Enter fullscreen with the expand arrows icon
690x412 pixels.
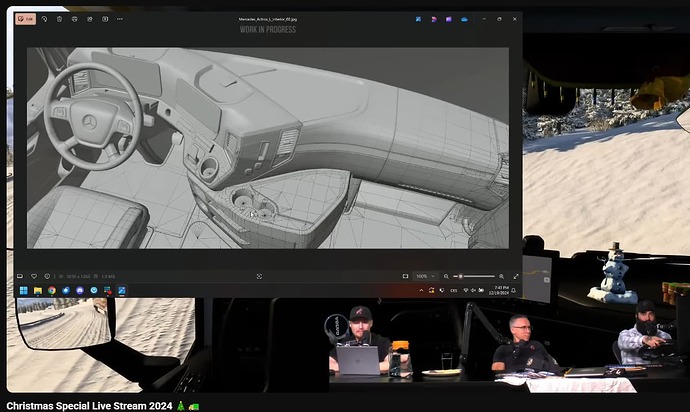[x=515, y=276]
